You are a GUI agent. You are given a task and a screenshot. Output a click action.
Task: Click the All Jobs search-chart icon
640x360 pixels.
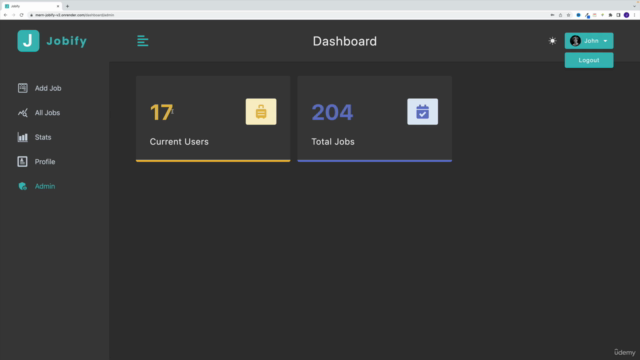22,113
